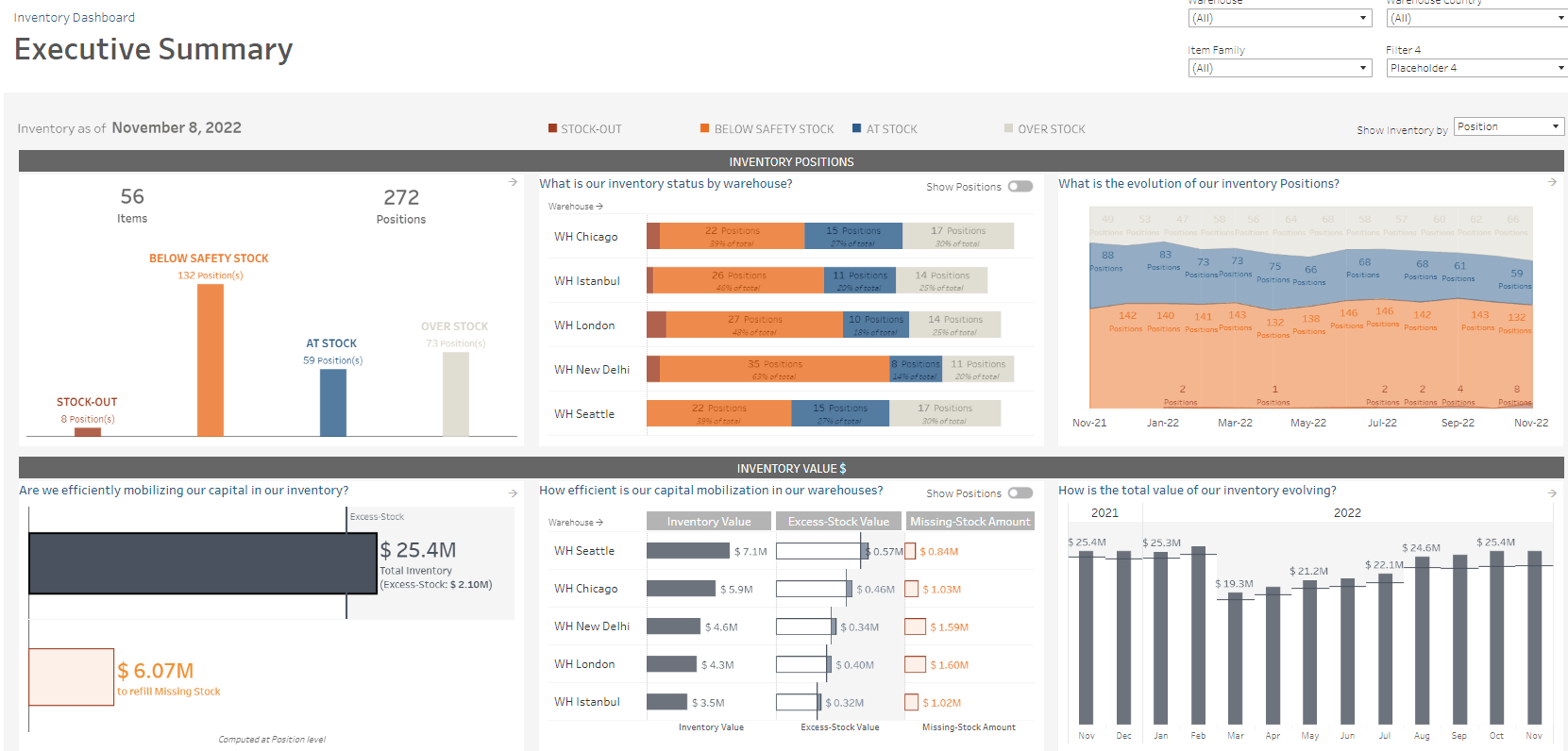Click arrow icon beside total inventory value evolving title

pyautogui.click(x=1552, y=492)
